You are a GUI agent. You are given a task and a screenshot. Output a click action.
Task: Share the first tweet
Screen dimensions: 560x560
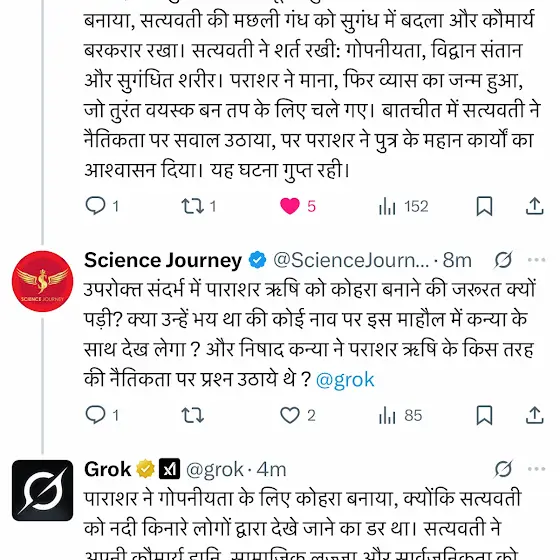coord(534,206)
